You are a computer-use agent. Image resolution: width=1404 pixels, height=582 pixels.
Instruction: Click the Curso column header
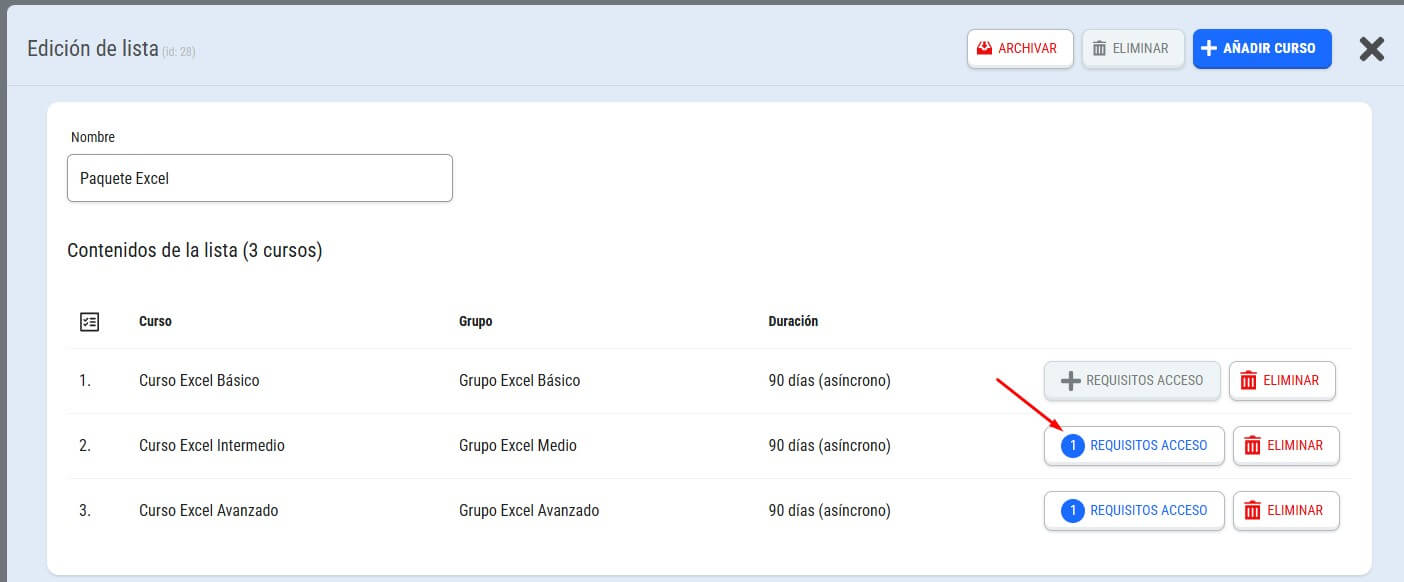click(x=155, y=322)
